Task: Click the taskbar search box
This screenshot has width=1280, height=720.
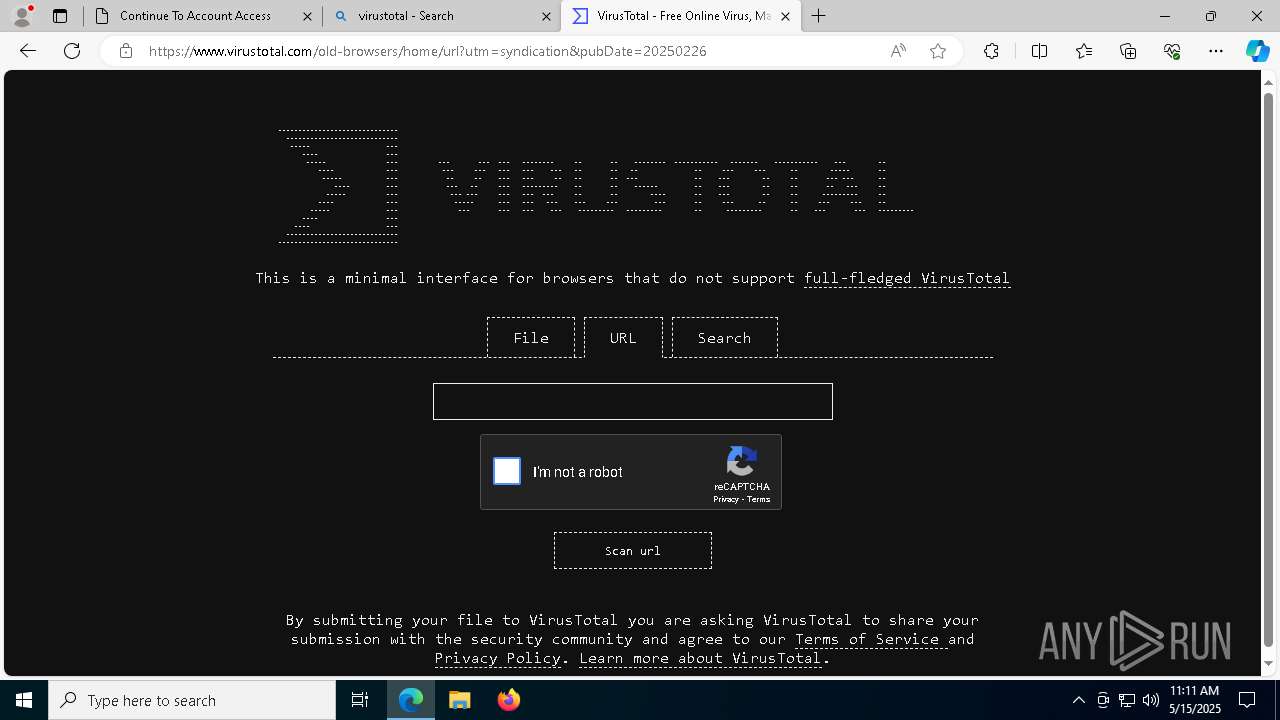Action: pos(192,700)
